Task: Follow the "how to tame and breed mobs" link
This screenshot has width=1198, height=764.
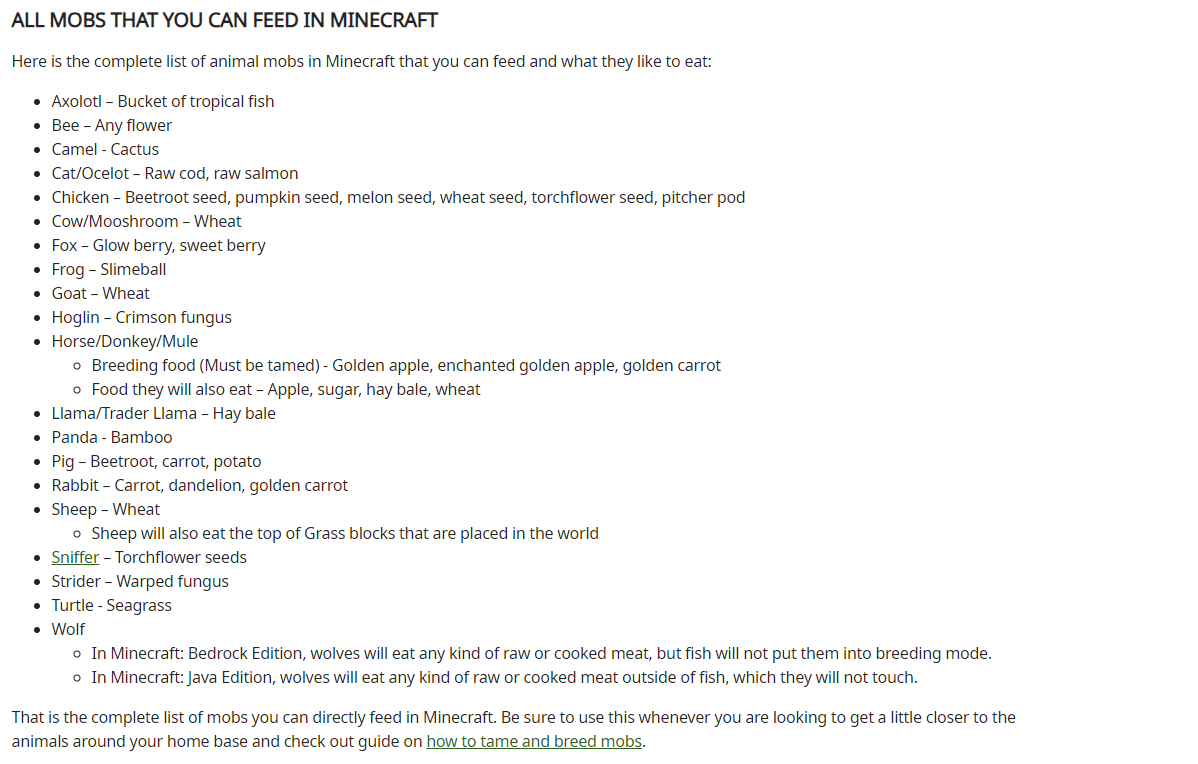Action: pyautogui.click(x=533, y=742)
